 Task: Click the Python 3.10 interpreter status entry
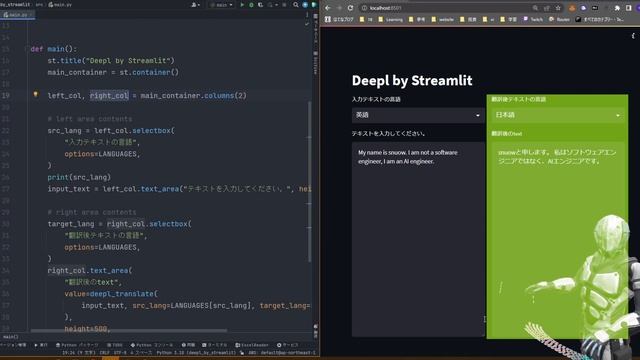[196, 352]
